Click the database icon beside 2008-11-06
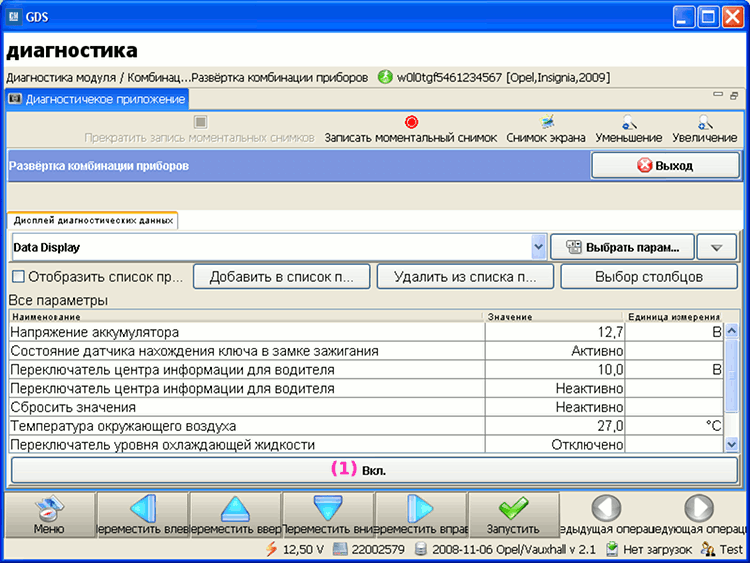The image size is (750, 563). tap(420, 549)
